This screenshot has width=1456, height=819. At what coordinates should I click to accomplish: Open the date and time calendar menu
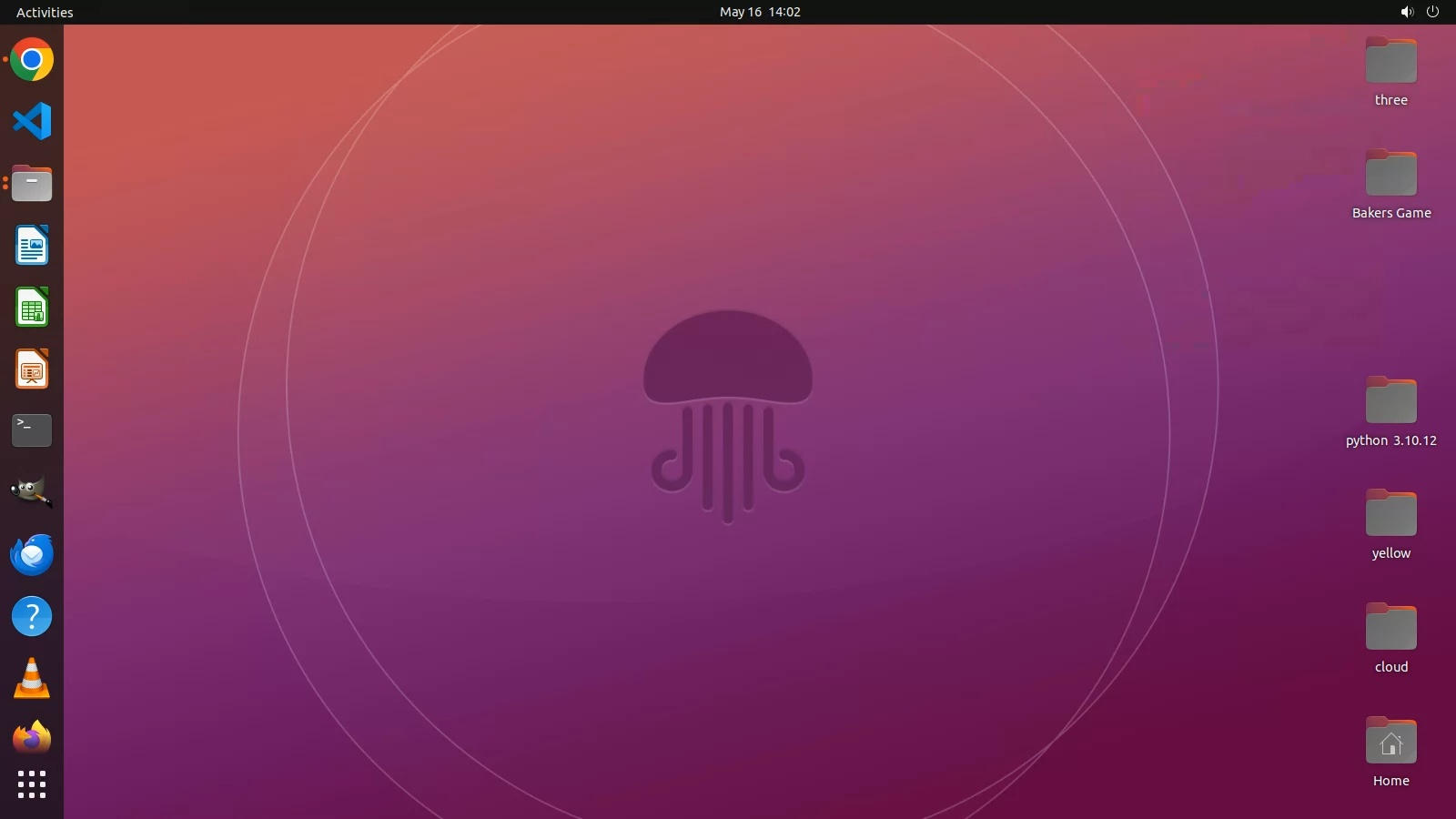tap(760, 12)
